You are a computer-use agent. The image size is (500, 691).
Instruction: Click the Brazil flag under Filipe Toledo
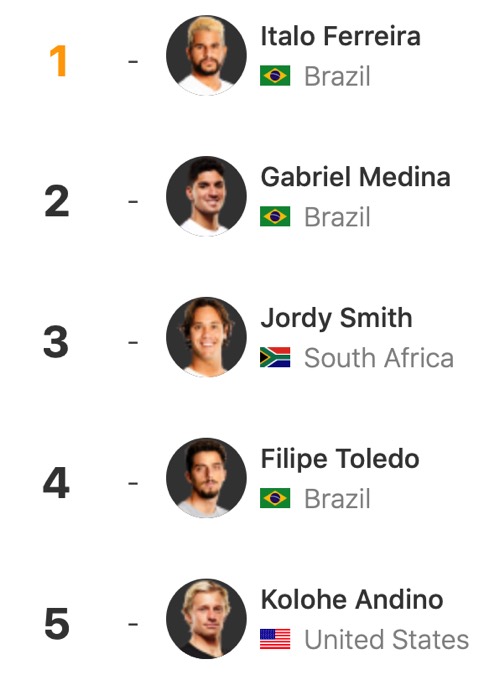[275, 498]
